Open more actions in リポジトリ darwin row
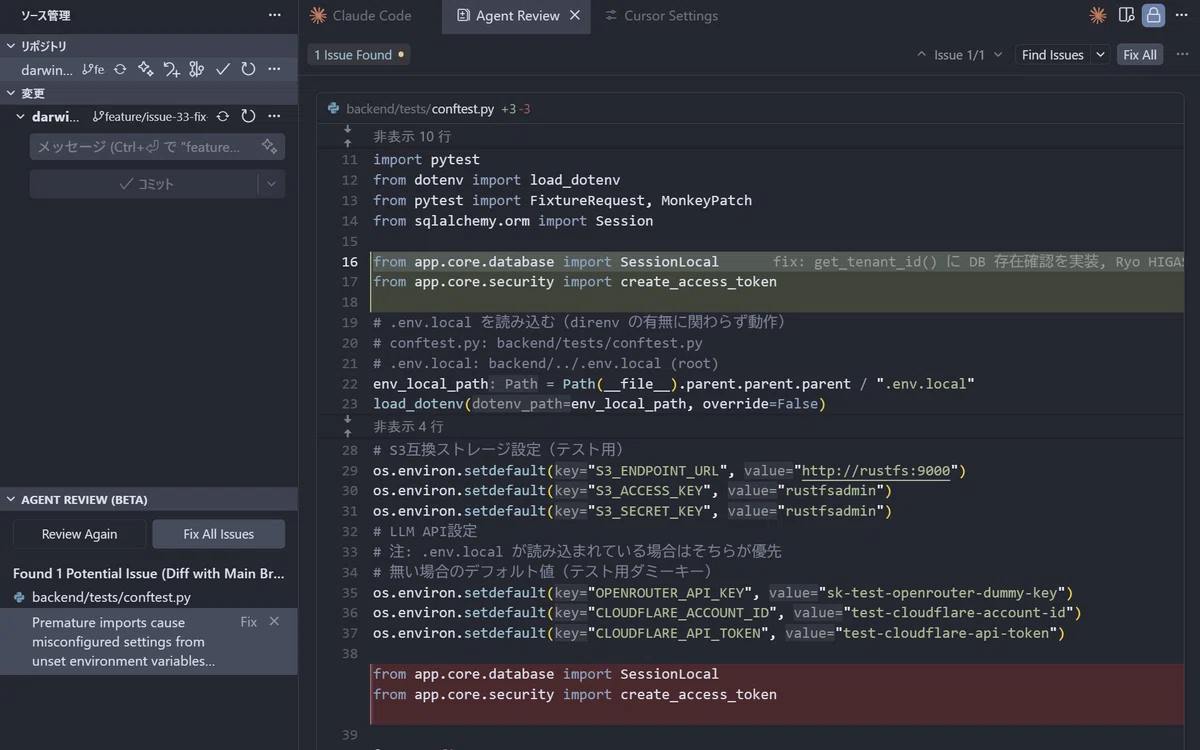Screen dimensions: 1200x750 (x=274, y=69)
